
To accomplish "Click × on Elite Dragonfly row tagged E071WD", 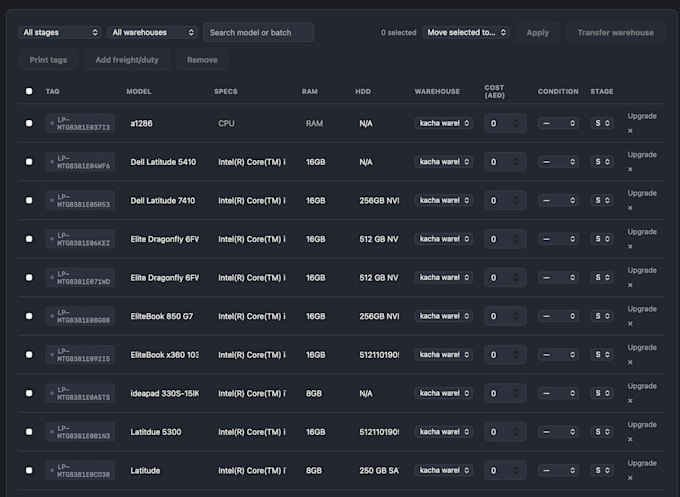I will tap(630, 285).
